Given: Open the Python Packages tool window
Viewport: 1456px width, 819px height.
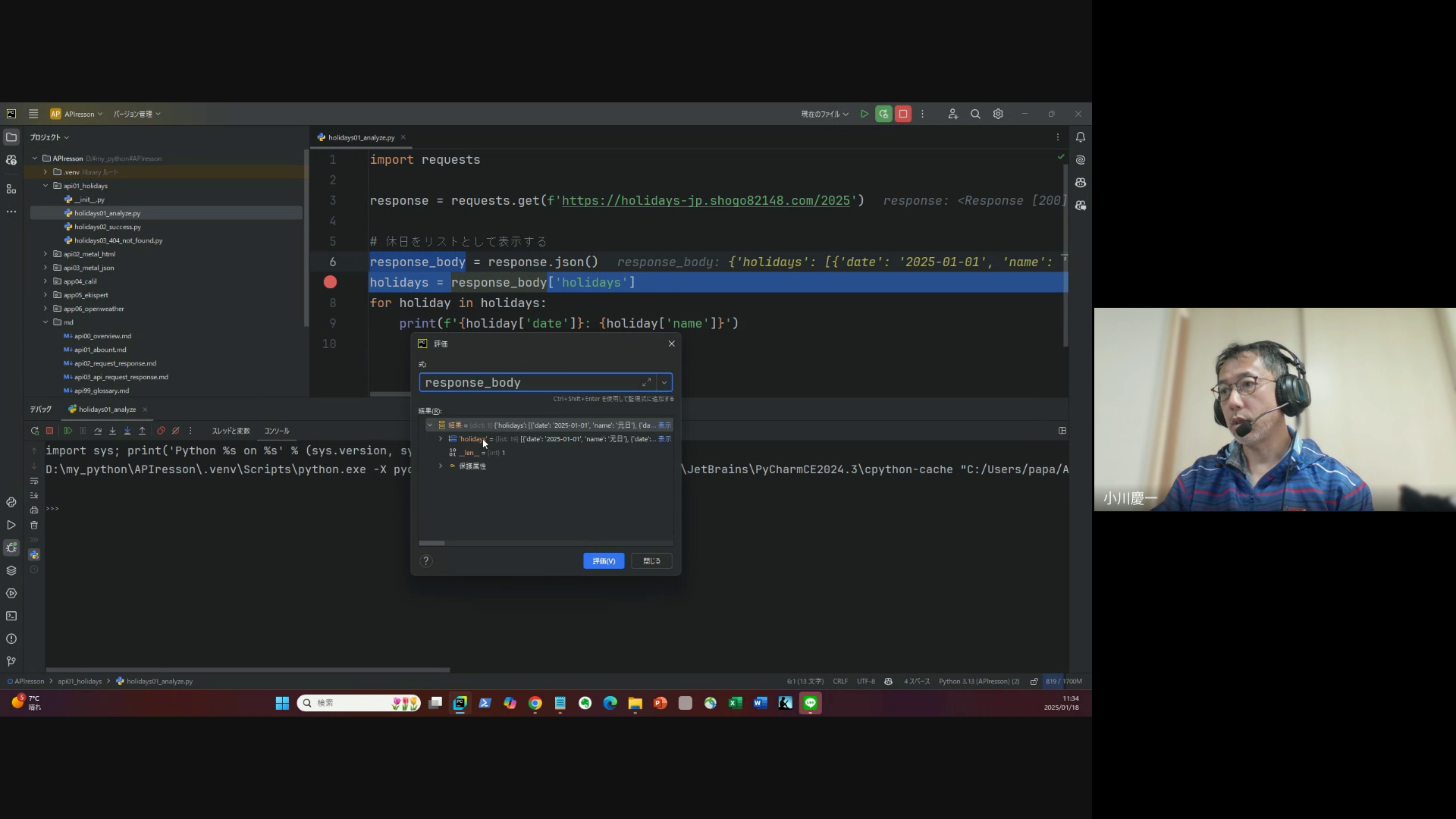Looking at the screenshot, I should 11,570.
